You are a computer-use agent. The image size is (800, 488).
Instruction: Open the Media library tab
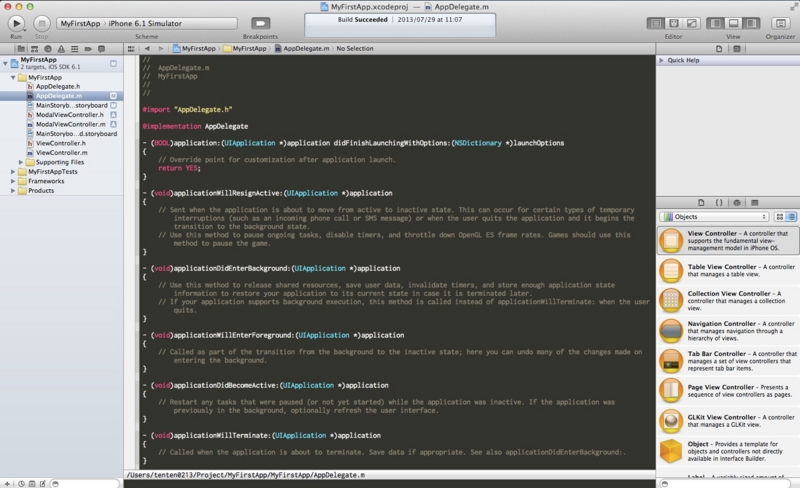click(x=755, y=203)
